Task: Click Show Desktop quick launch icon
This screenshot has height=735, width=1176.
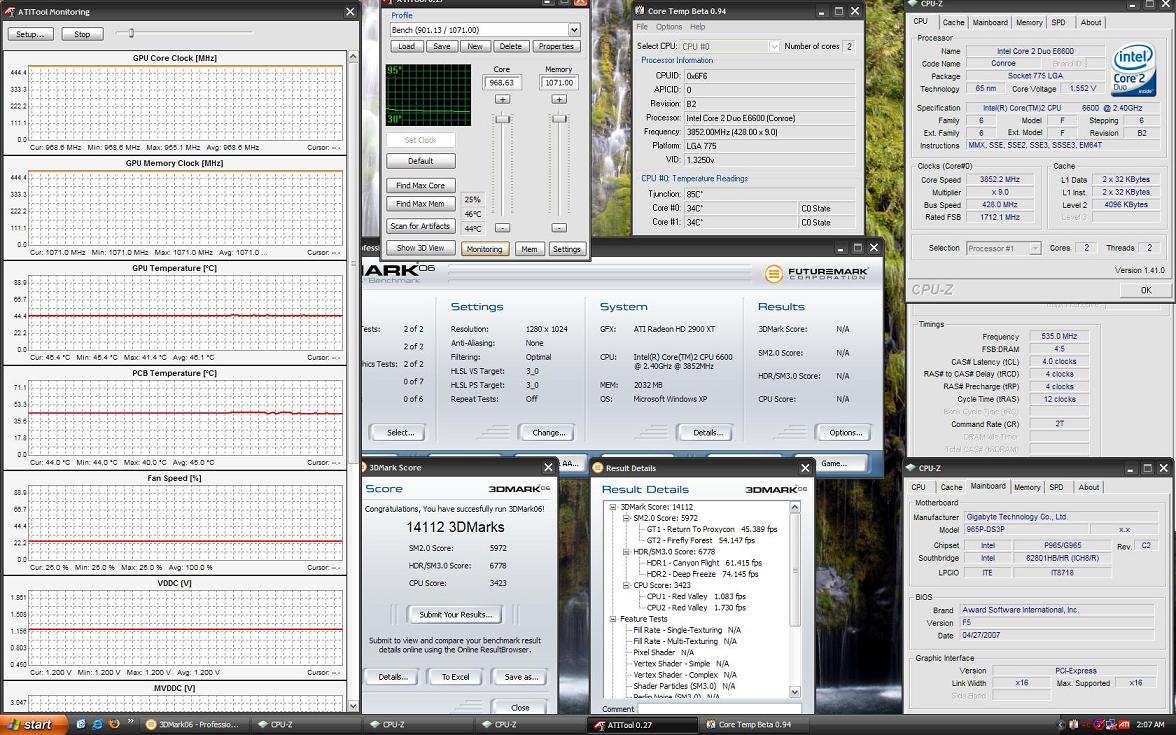Action: [81, 724]
